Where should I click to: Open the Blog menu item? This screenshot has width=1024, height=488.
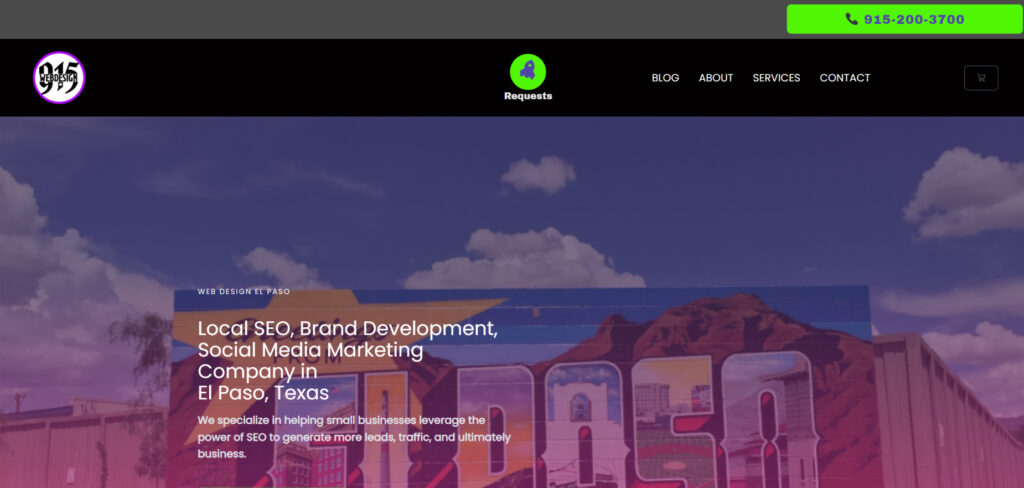coord(665,78)
